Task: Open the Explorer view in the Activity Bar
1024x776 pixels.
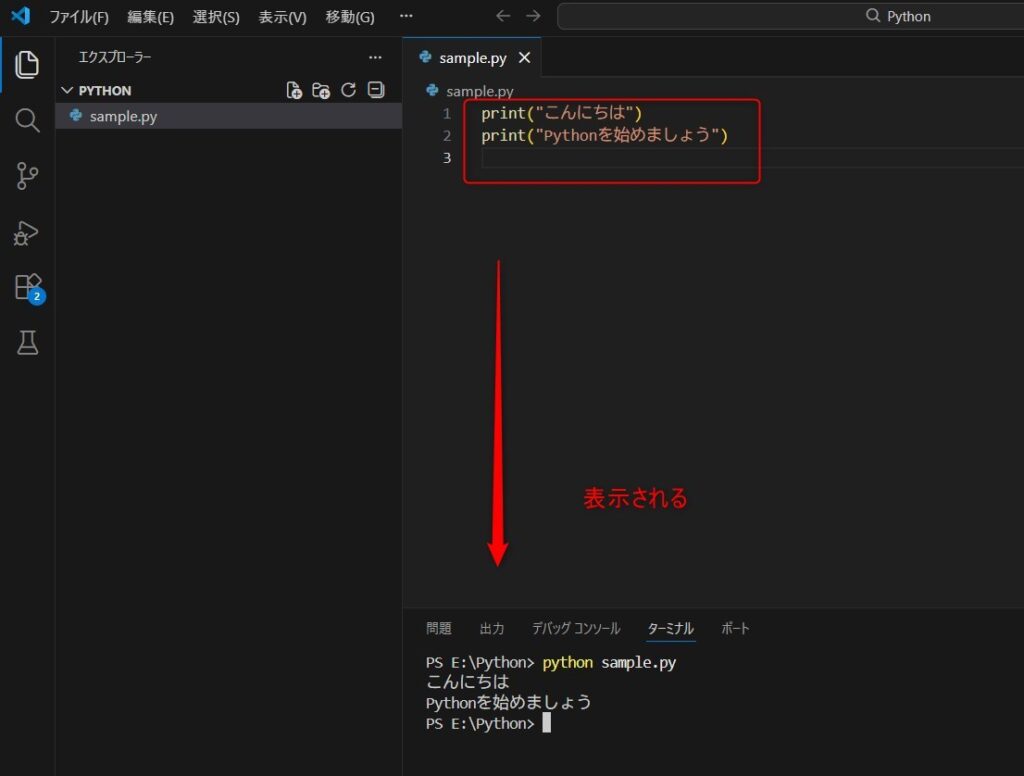Action: click(27, 64)
